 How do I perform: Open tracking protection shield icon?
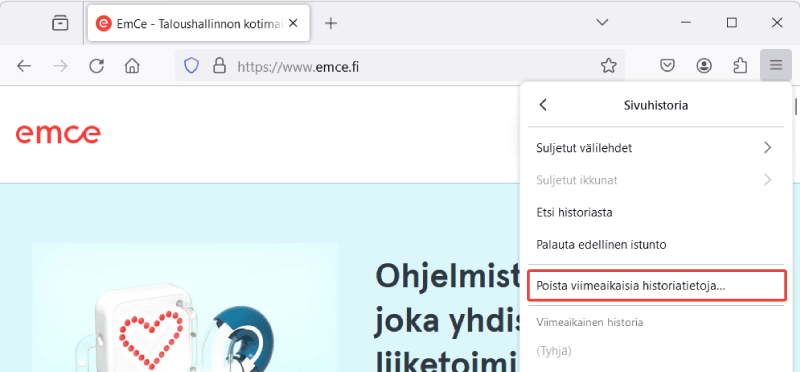191,65
